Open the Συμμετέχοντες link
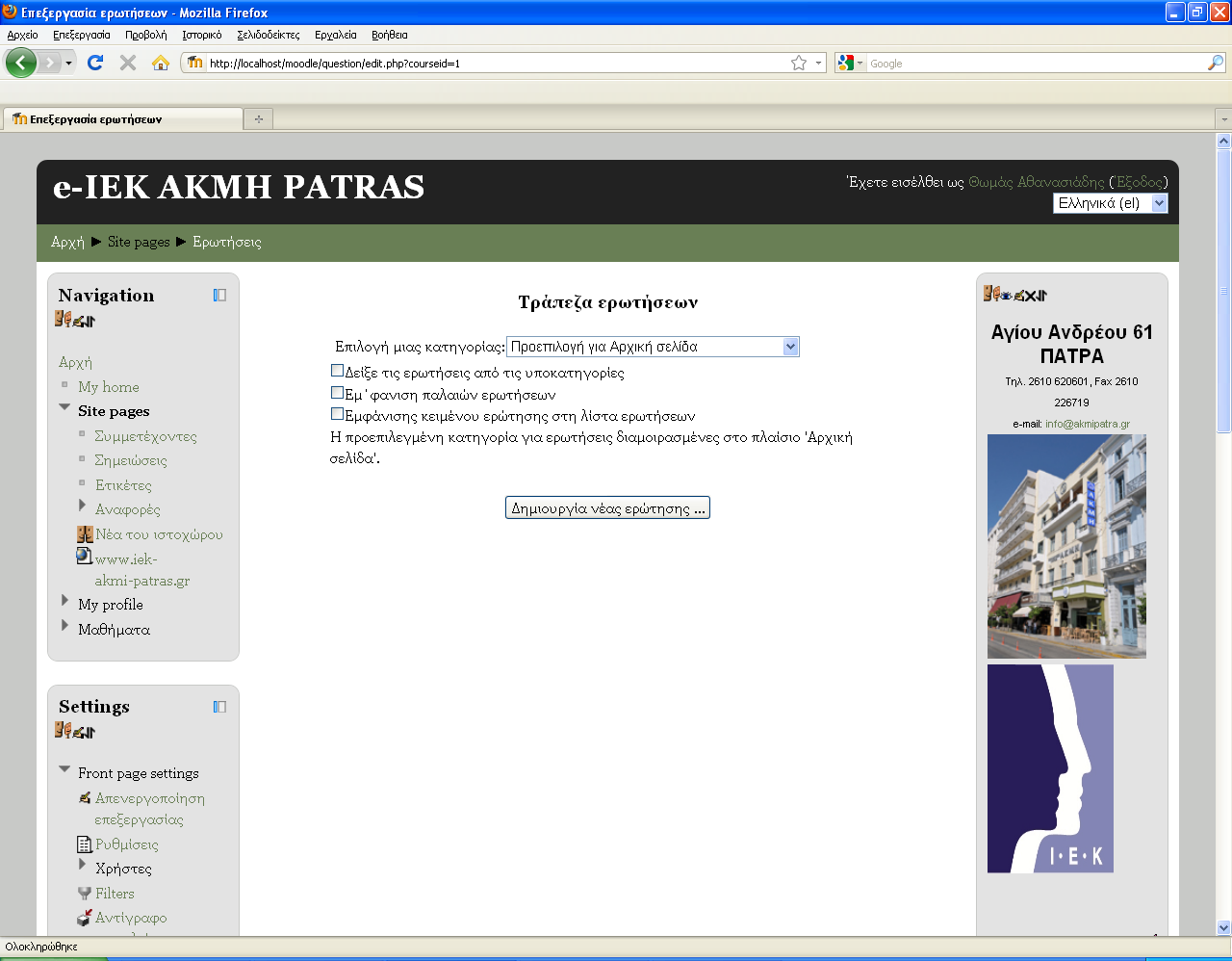The width and height of the screenshot is (1232, 961). [145, 436]
